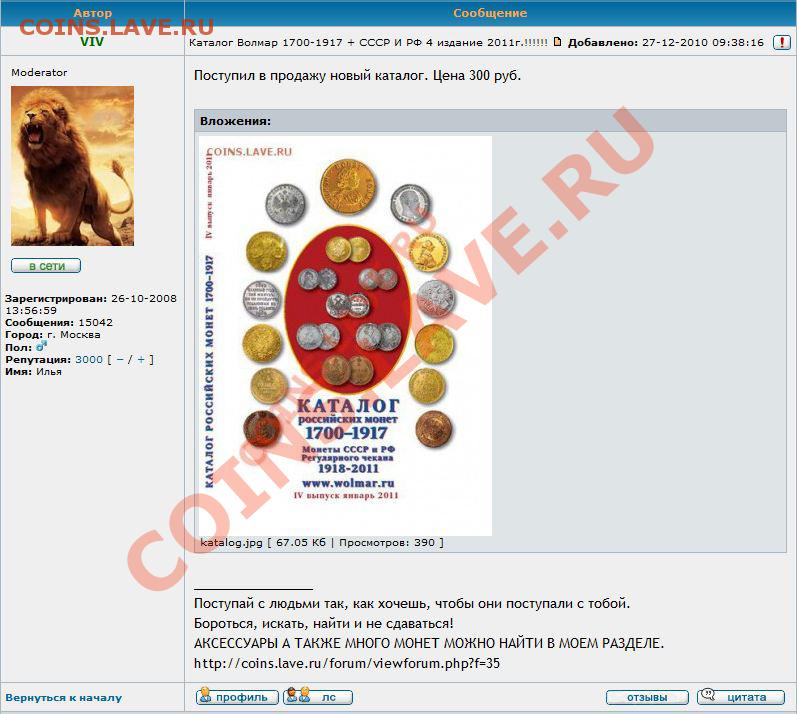The height and width of the screenshot is (714, 797).
Task: Click the red exclamation report icon
Action: [x=781, y=43]
